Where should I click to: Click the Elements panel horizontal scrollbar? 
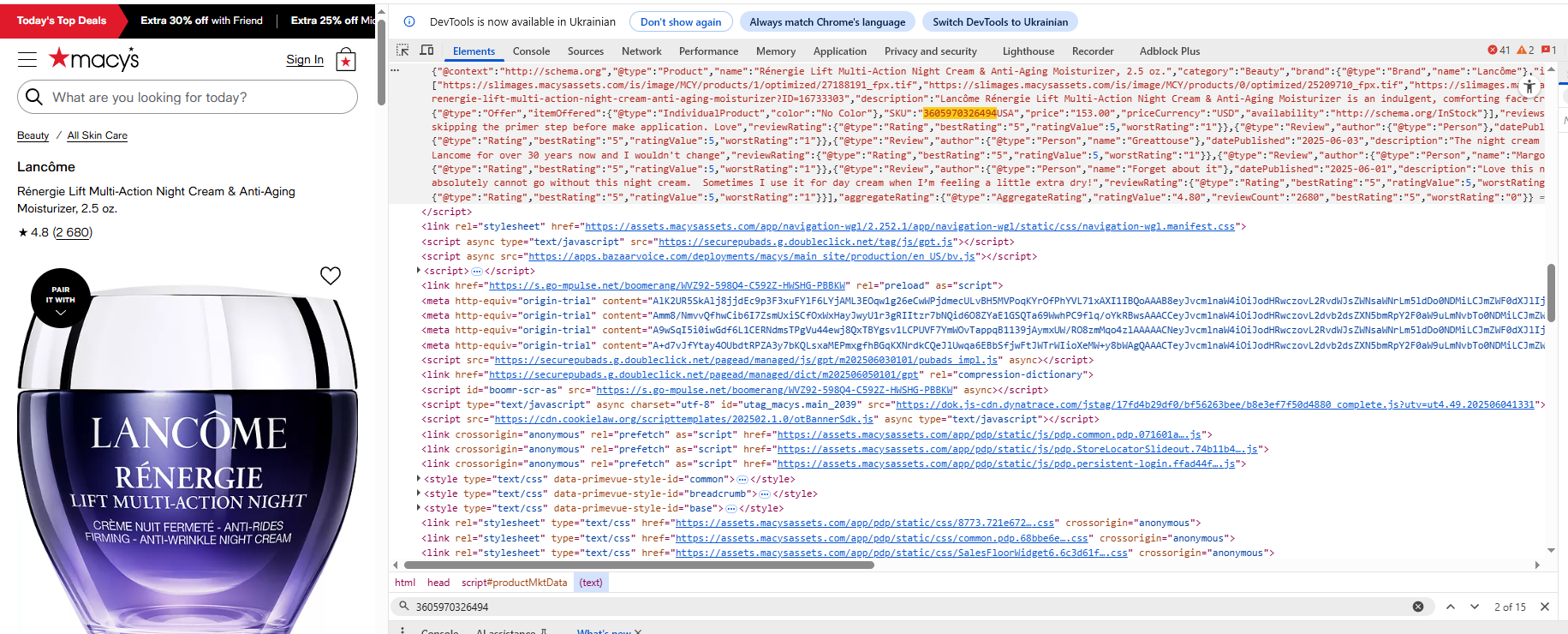point(639,565)
